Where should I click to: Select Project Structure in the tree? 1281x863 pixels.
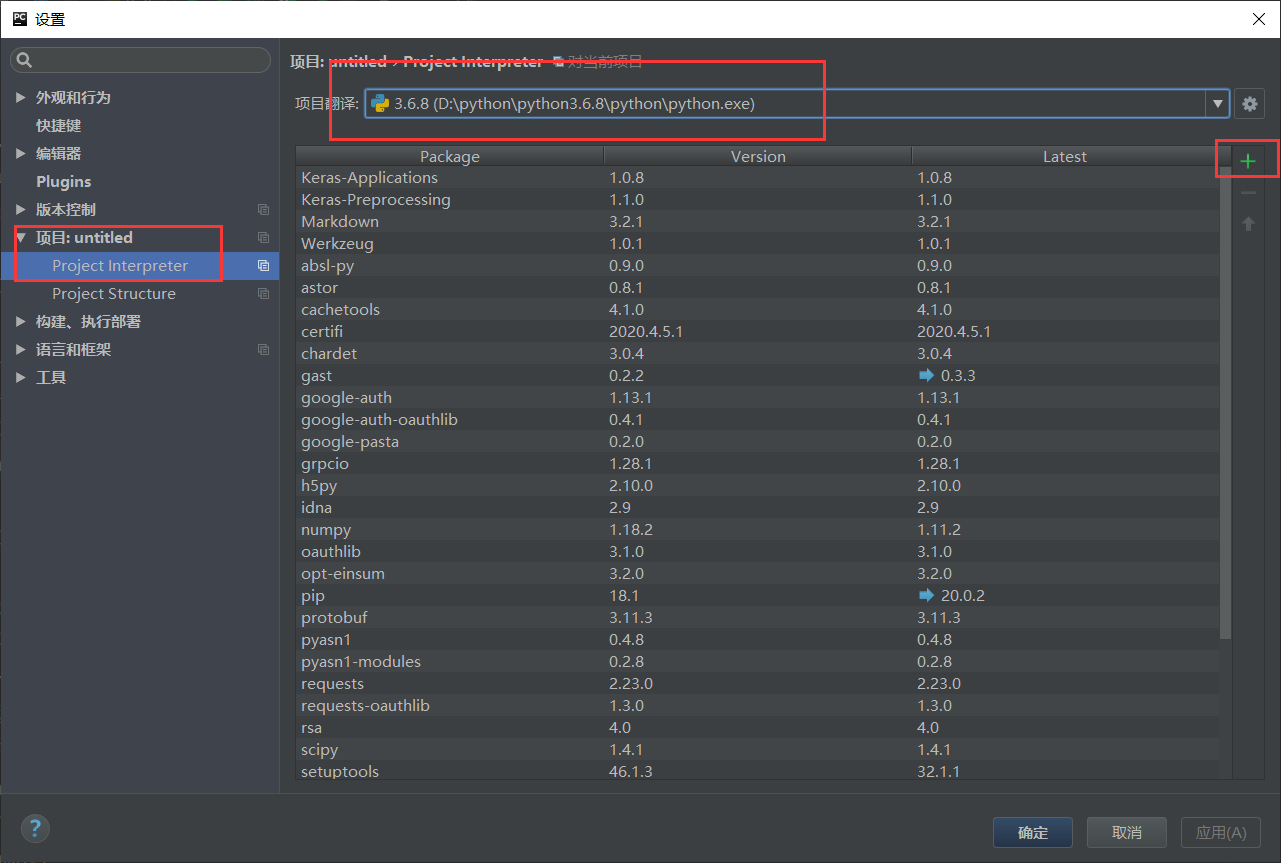click(114, 294)
